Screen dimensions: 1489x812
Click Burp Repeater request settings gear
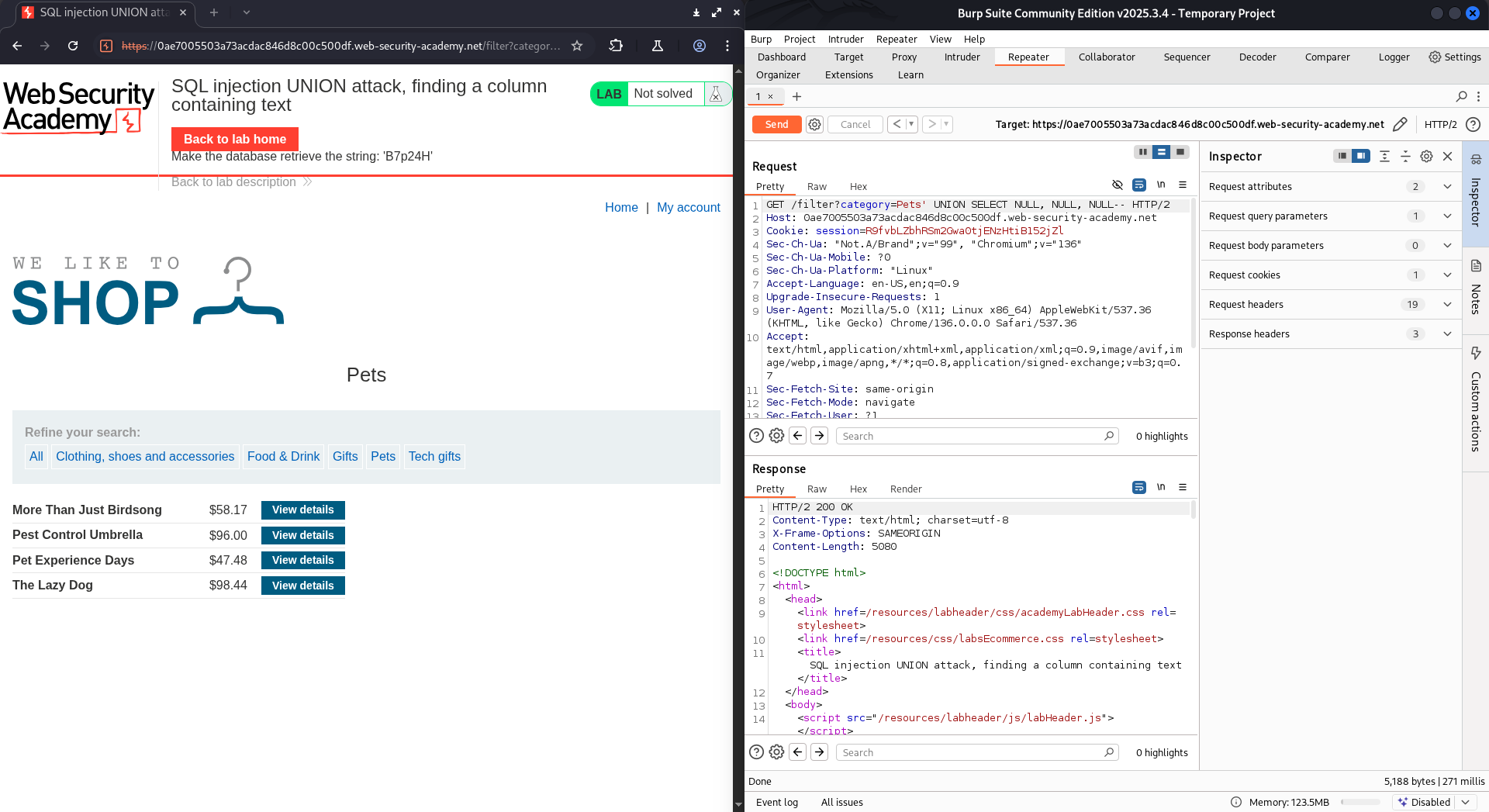[x=814, y=124]
